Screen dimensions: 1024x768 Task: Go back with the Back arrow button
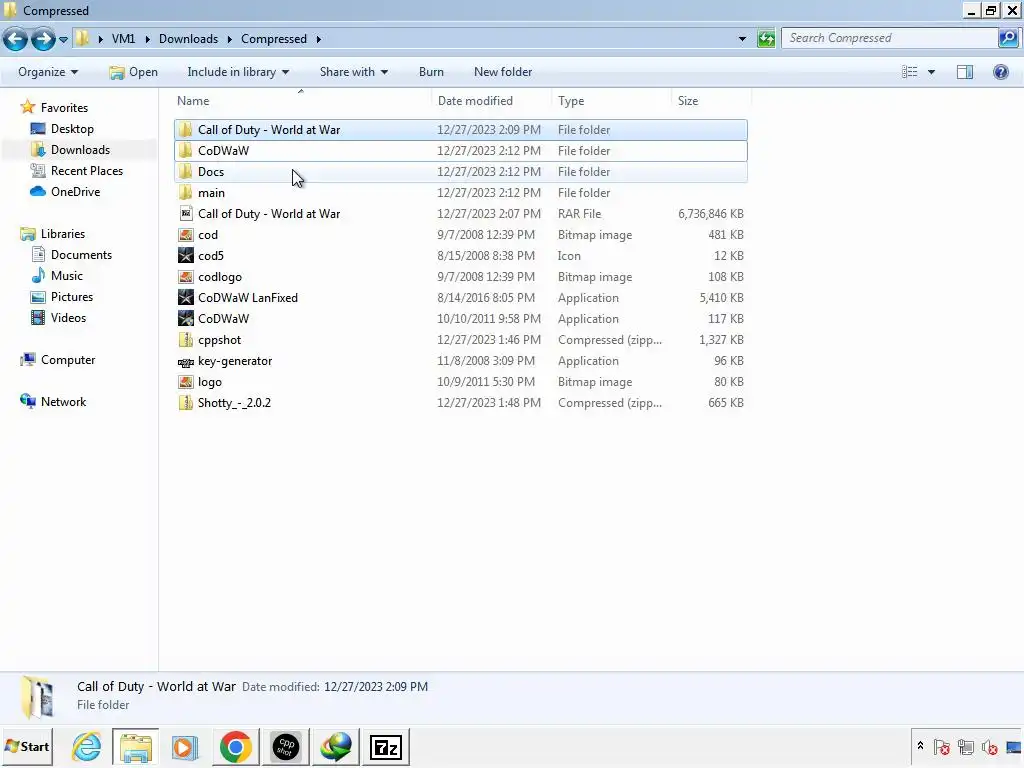click(x=15, y=39)
